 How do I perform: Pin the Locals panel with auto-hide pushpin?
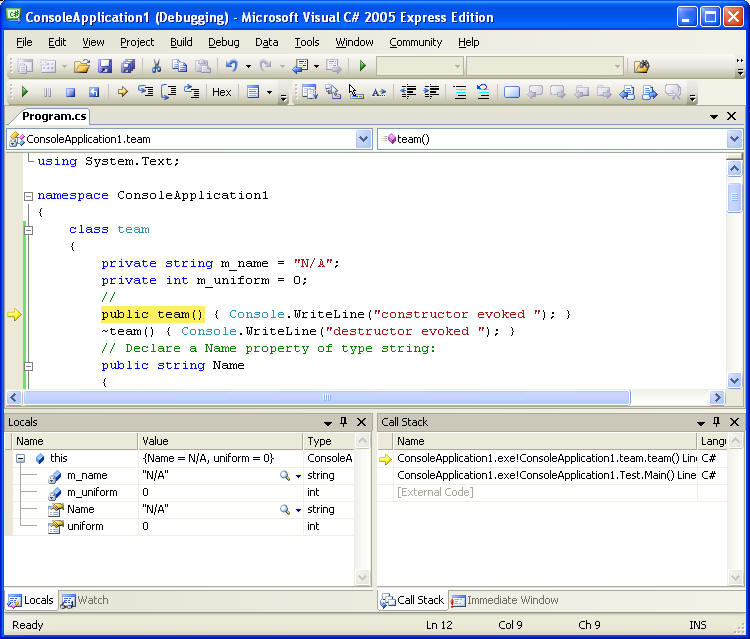(x=343, y=422)
